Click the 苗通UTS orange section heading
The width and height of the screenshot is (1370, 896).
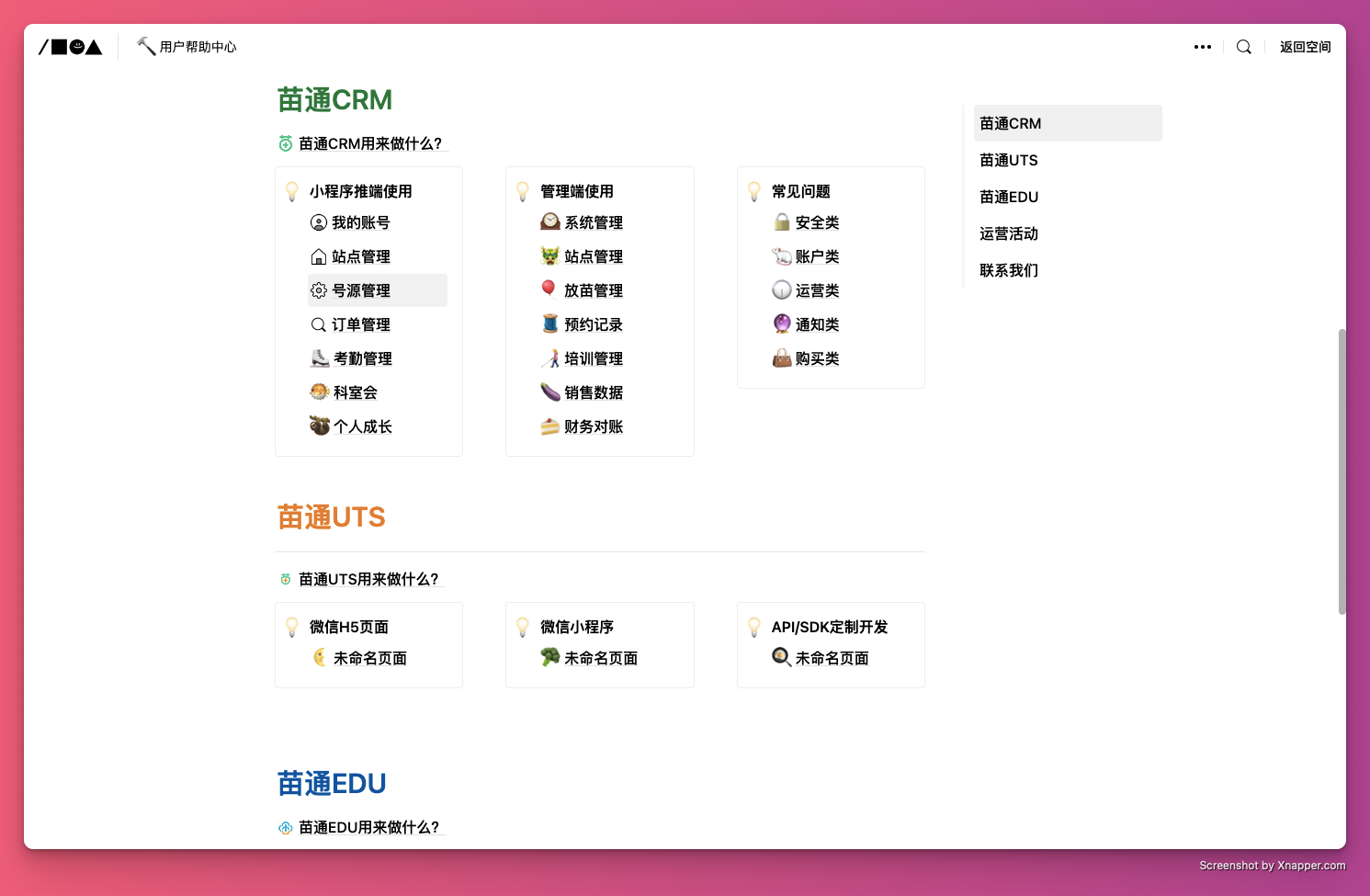point(332,517)
